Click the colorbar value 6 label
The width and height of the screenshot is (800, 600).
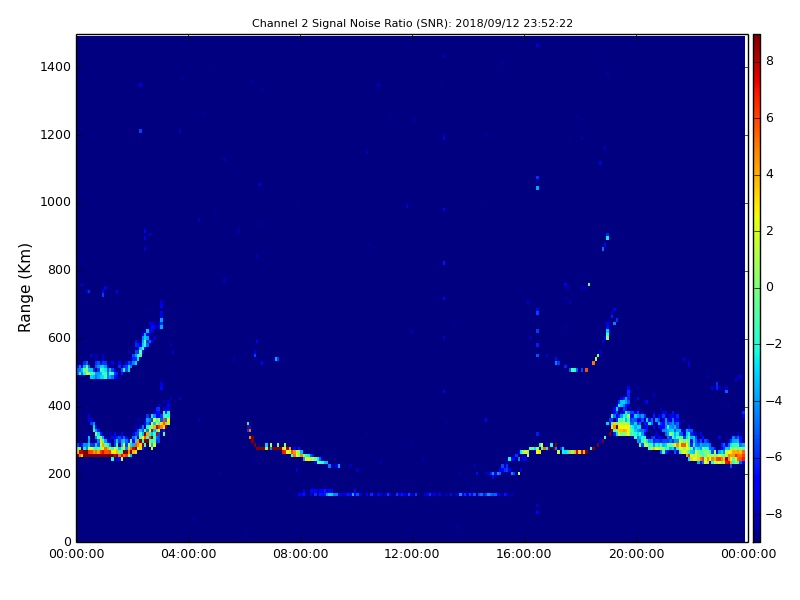tap(770, 118)
